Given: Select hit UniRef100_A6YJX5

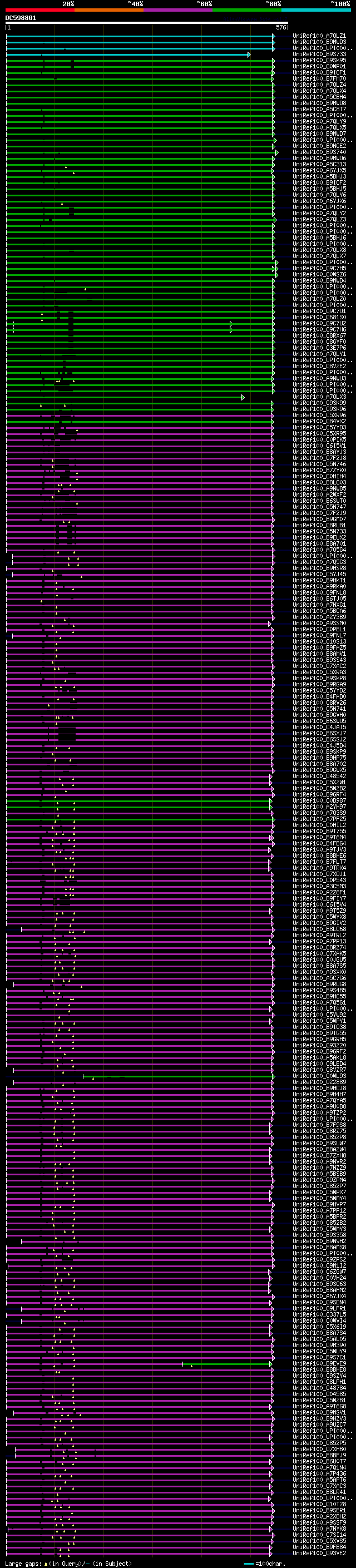Looking at the screenshot, I should point(319,170).
